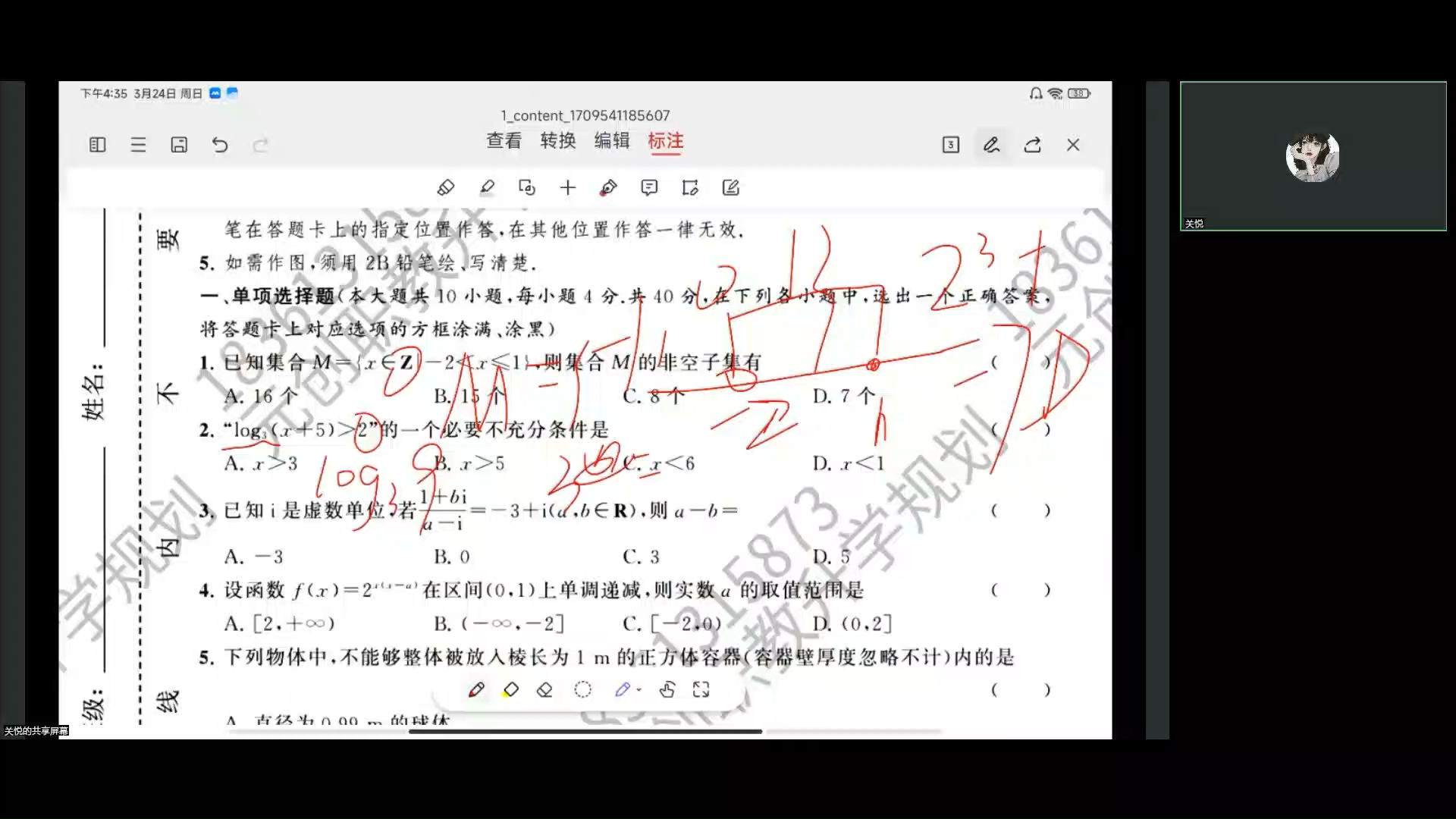The width and height of the screenshot is (1456, 819).
Task: Open the text edit note icon
Action: [x=731, y=187]
